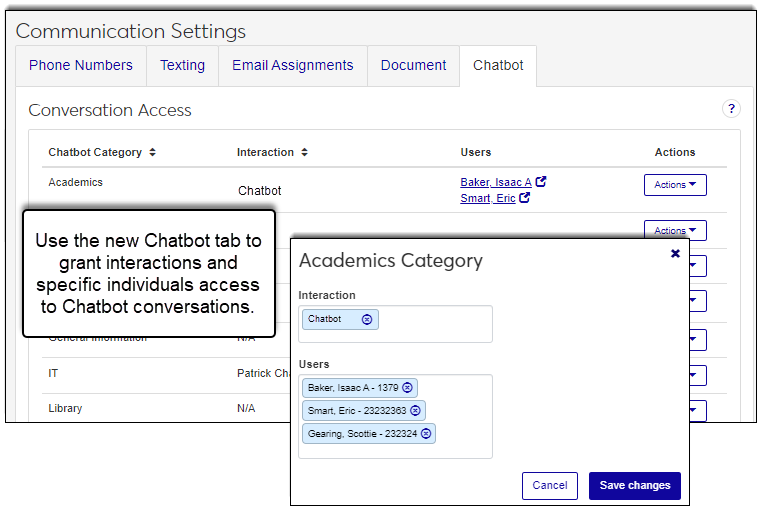Open the Email Assignments tab
The image size is (762, 506).
point(292,65)
